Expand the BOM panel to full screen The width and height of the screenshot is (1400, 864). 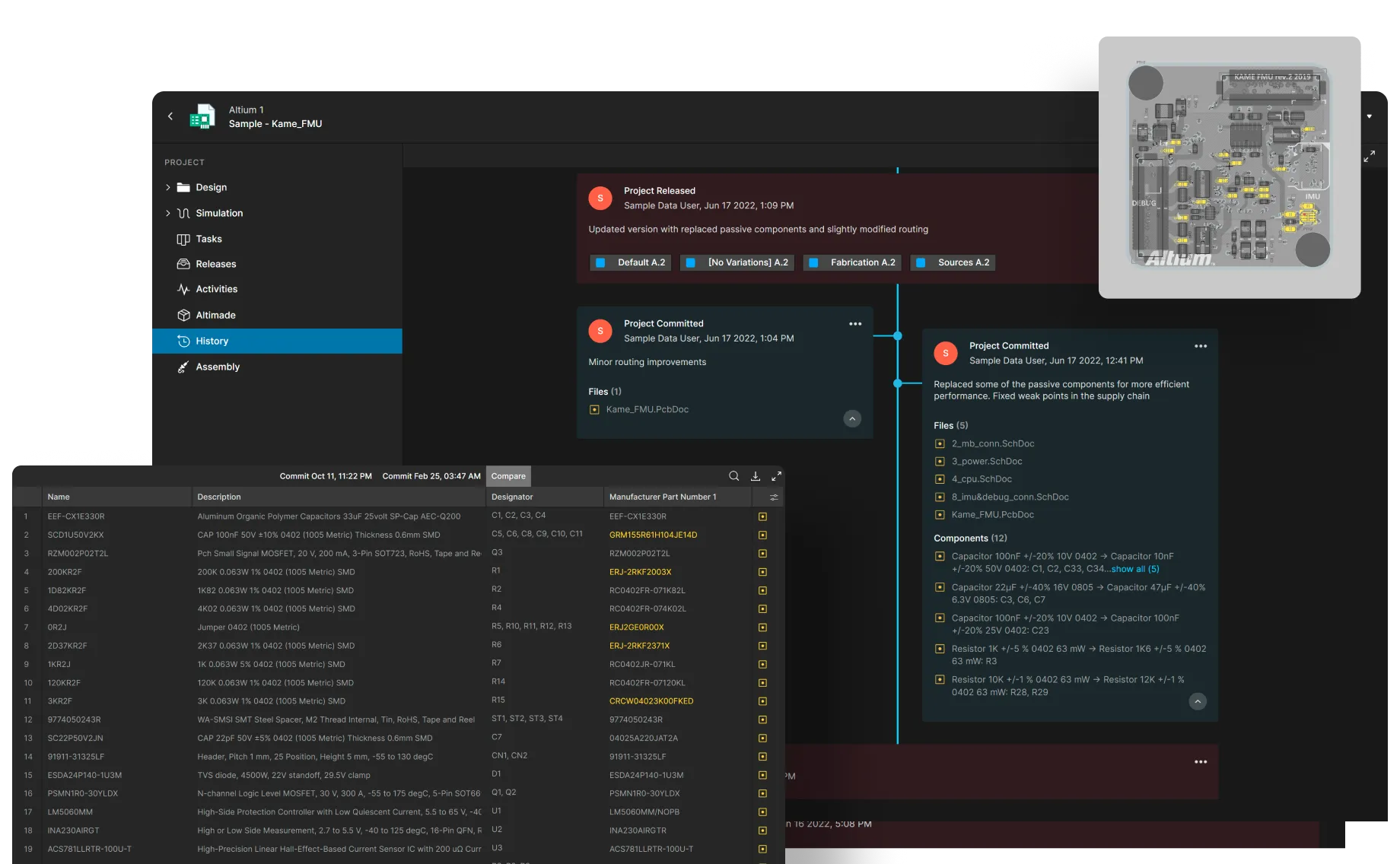[776, 477]
